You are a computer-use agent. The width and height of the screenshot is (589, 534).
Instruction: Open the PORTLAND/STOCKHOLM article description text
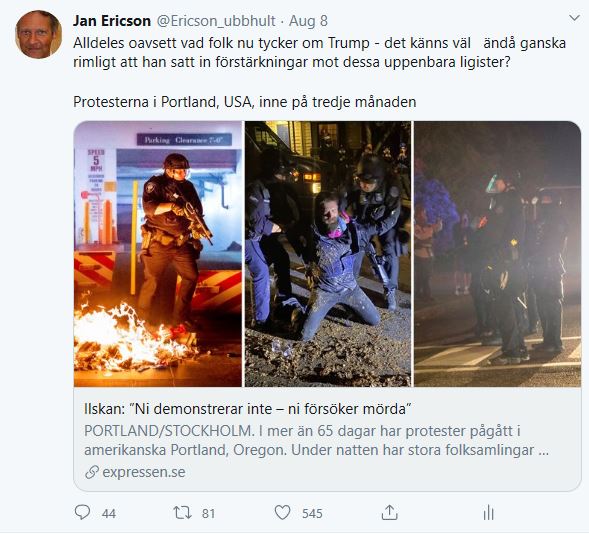click(x=316, y=440)
